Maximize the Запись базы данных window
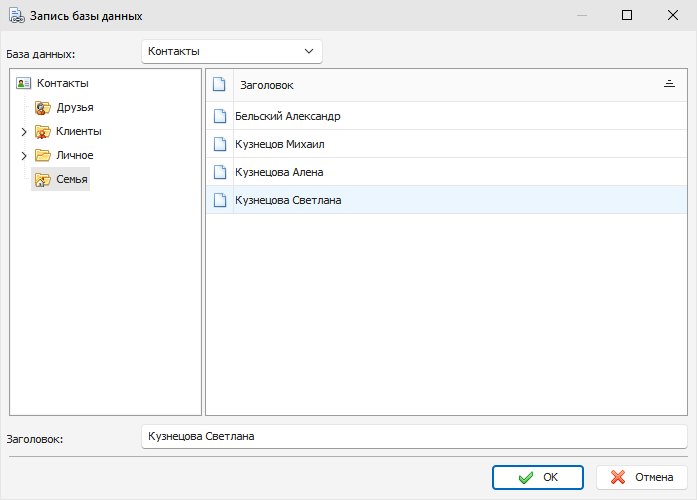Image resolution: width=697 pixels, height=500 pixels. click(627, 15)
